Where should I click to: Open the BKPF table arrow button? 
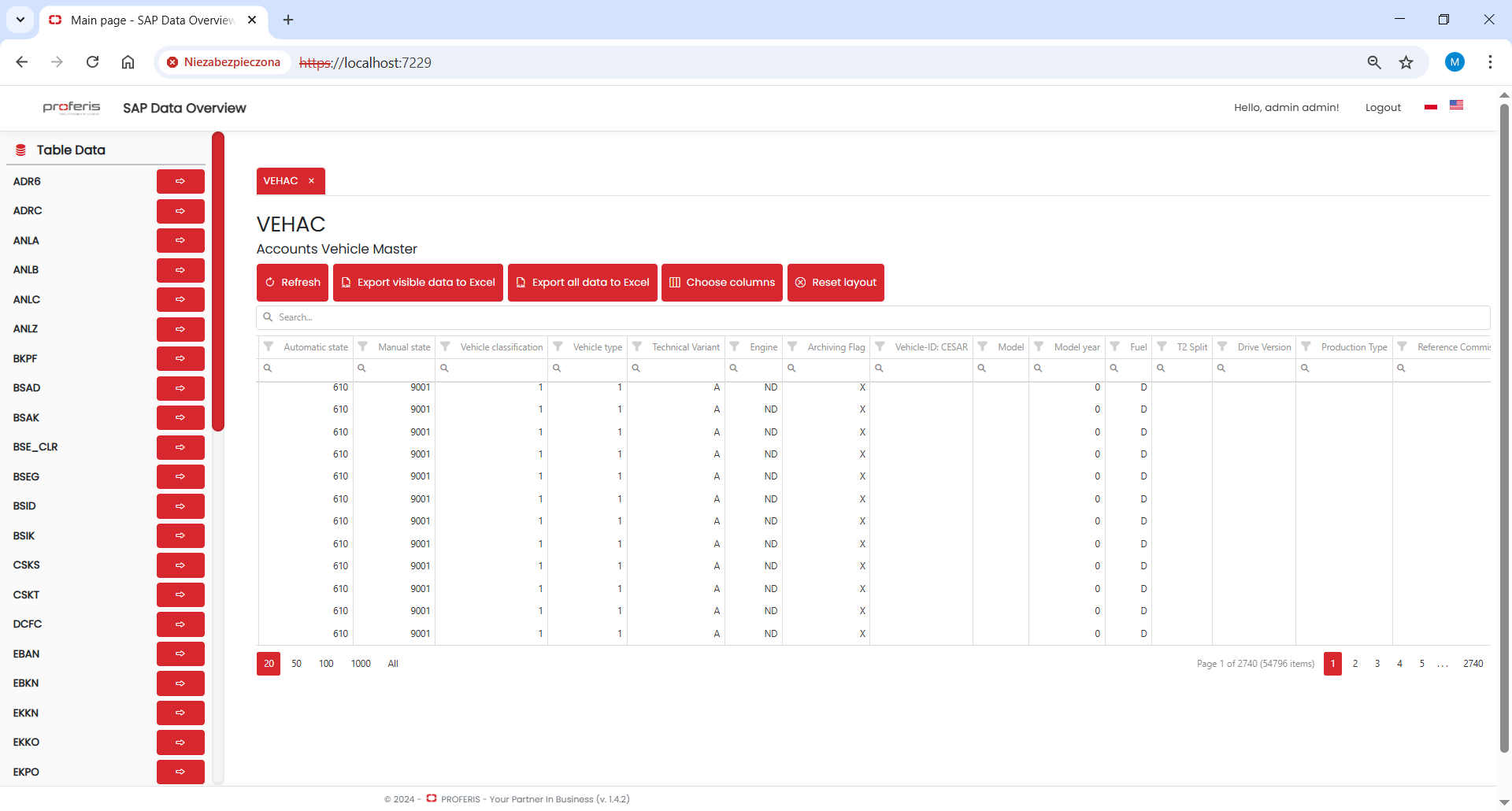[180, 358]
